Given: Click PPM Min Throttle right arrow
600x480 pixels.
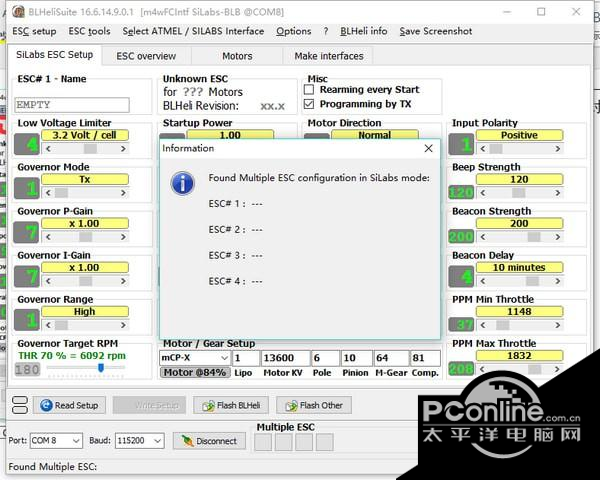Looking at the screenshot, I should coord(558,325).
